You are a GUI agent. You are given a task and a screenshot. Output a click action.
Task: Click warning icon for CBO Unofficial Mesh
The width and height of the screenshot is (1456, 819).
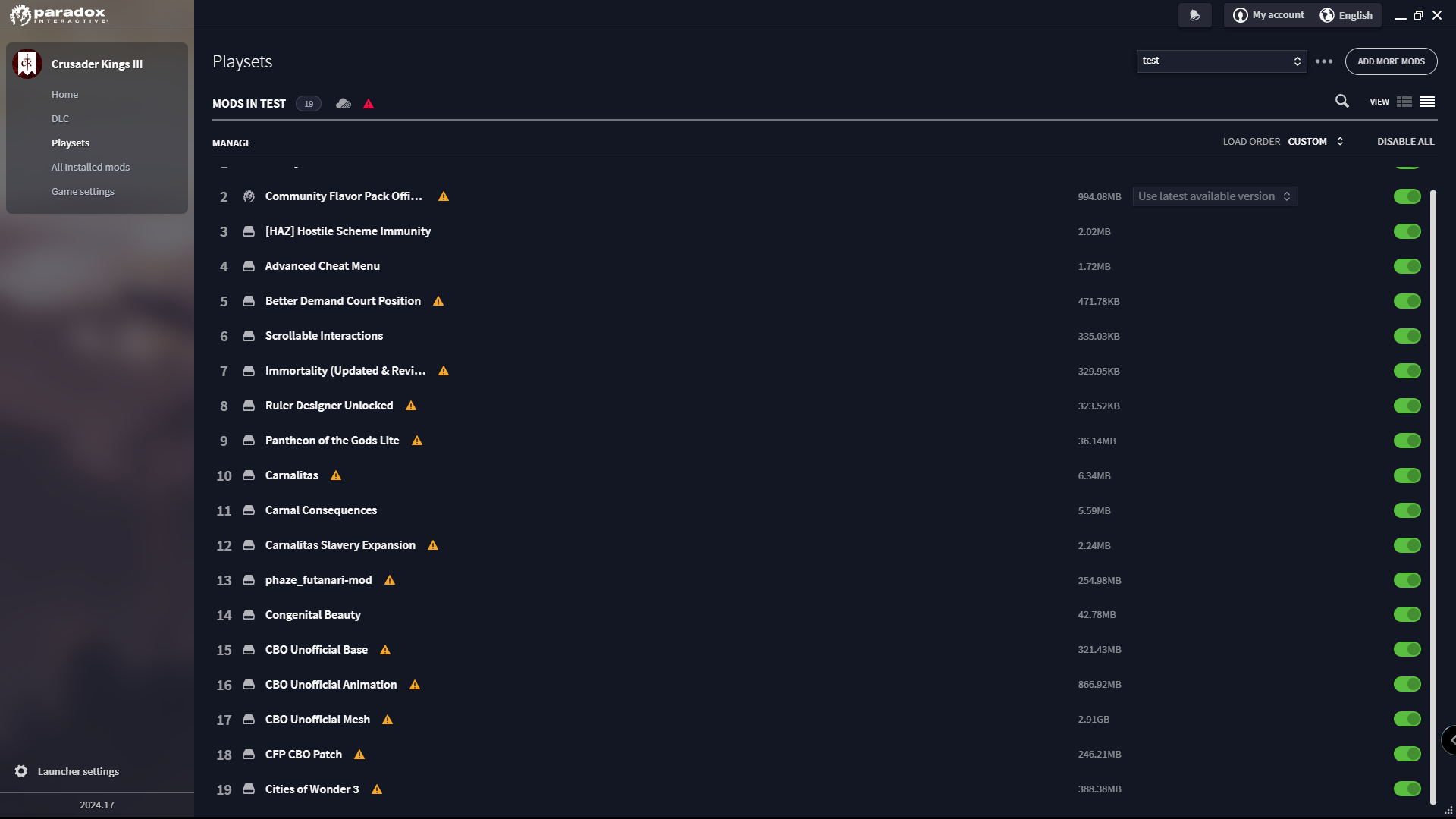[388, 720]
